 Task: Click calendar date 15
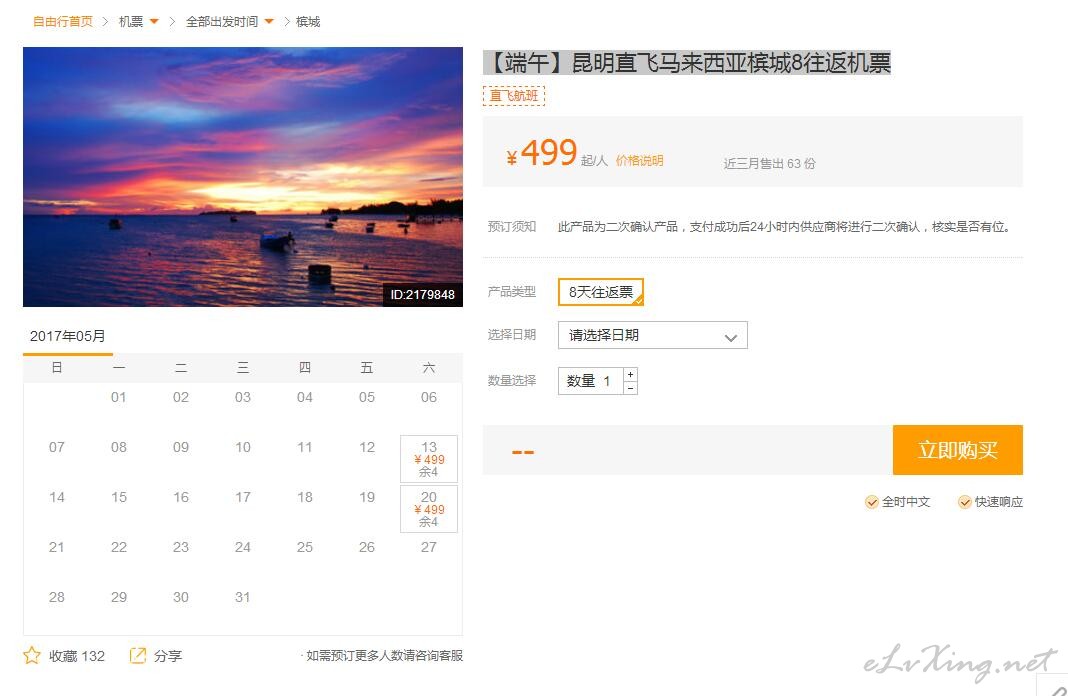click(119, 497)
